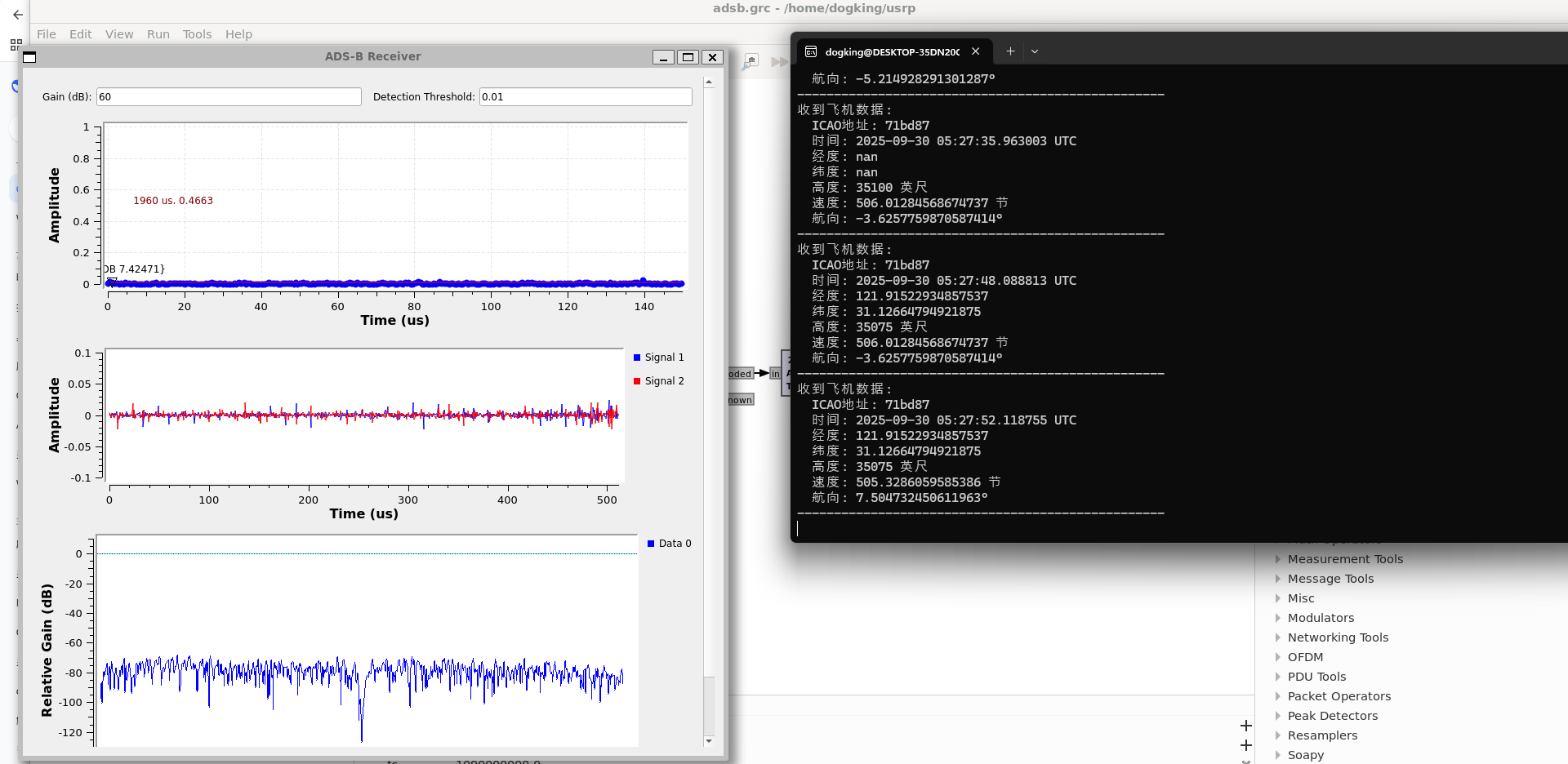Image resolution: width=1568 pixels, height=764 pixels.
Task: Open the Tools menu
Action: coord(197,34)
